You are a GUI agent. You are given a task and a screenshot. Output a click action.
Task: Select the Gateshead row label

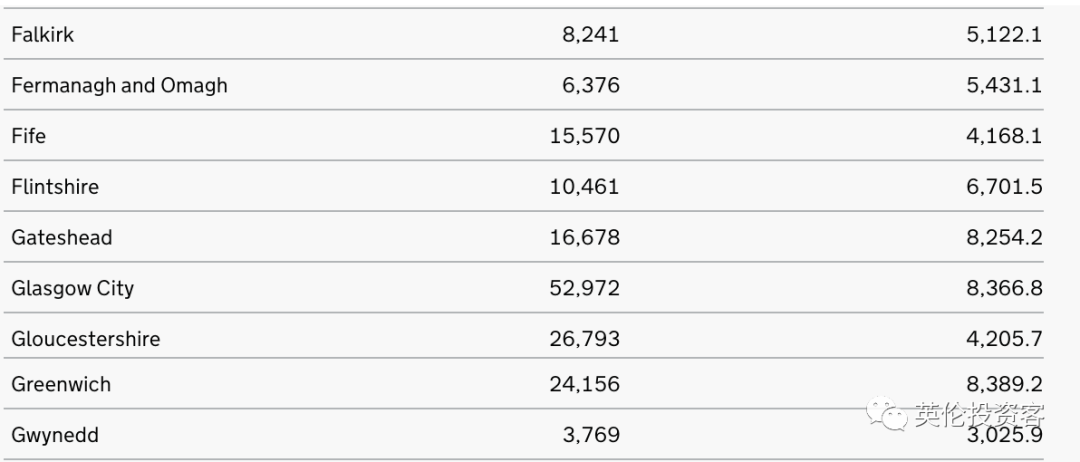62,238
